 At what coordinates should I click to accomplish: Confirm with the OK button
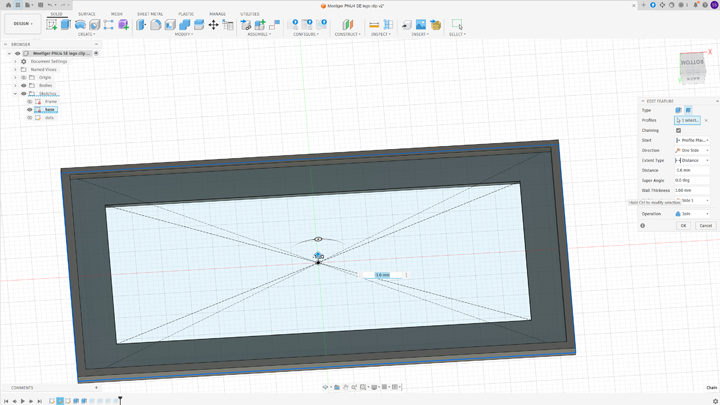tap(683, 225)
